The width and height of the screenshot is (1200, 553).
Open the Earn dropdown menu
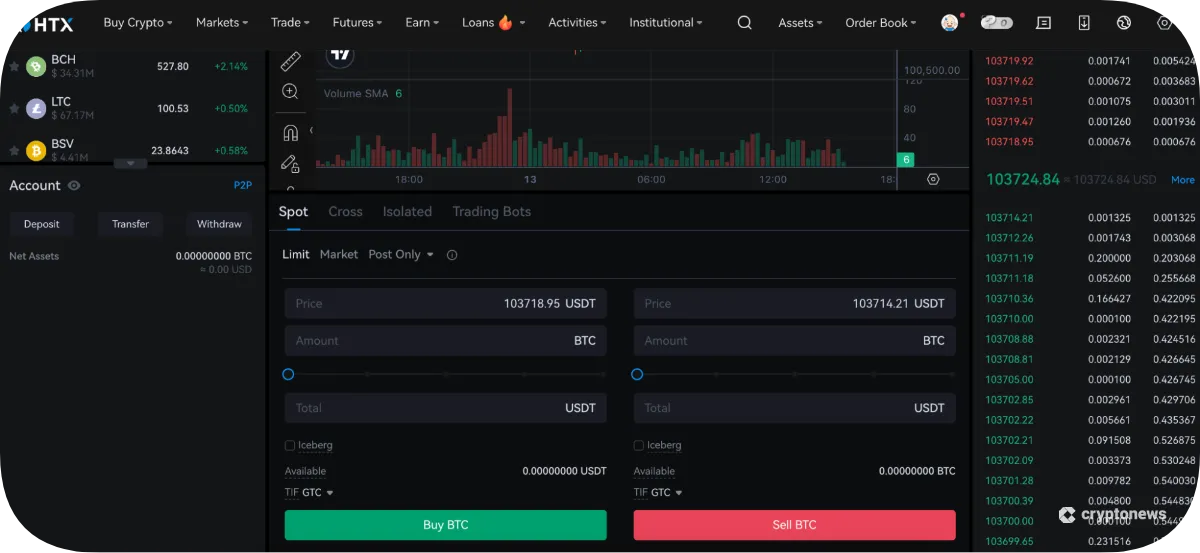pos(422,22)
